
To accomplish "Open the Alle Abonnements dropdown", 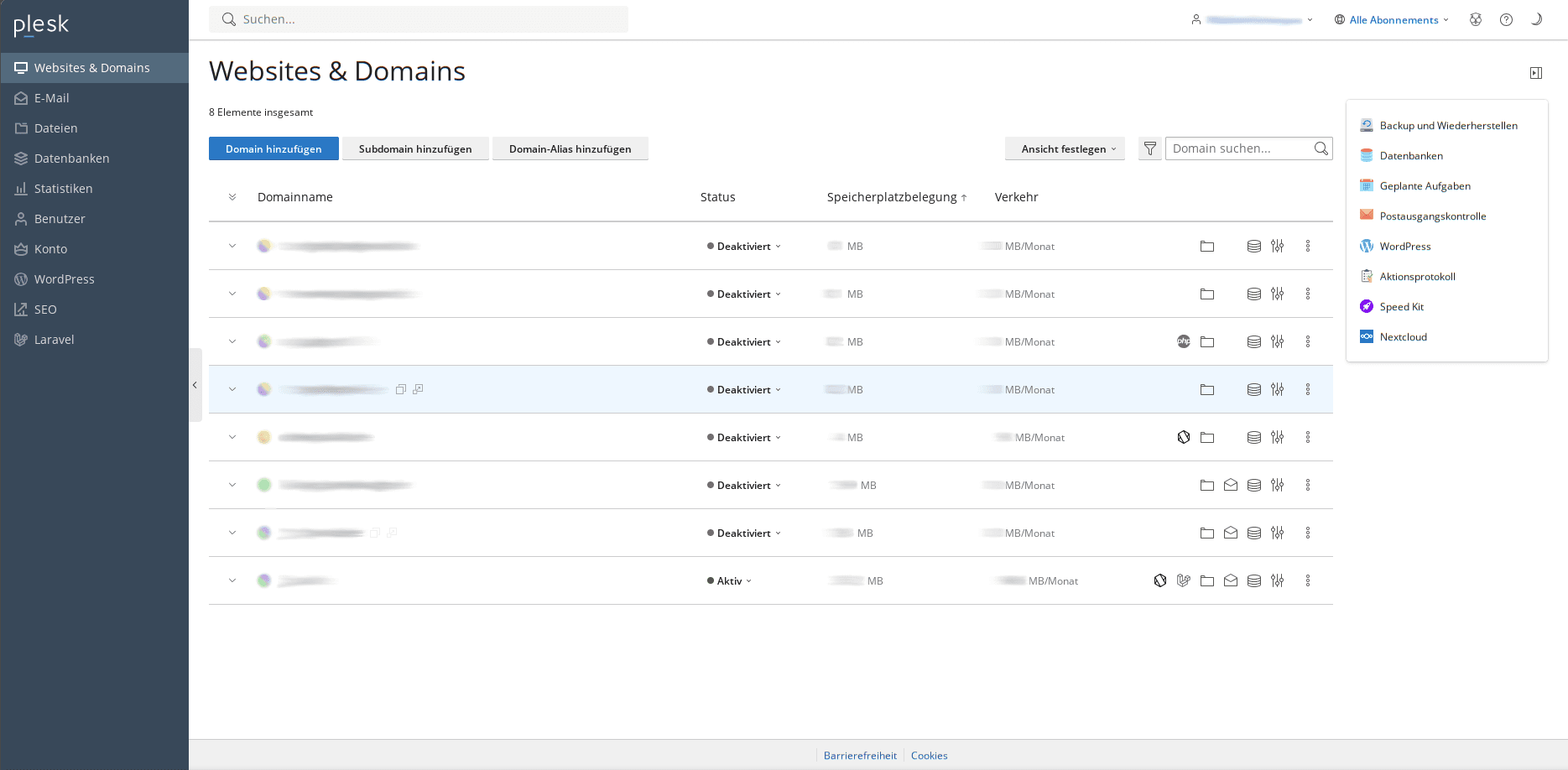I will pos(1392,20).
